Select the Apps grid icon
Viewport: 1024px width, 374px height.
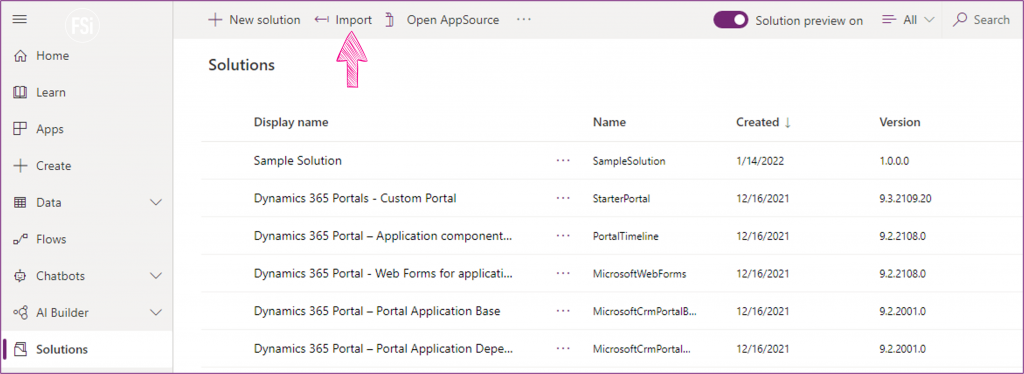20,129
